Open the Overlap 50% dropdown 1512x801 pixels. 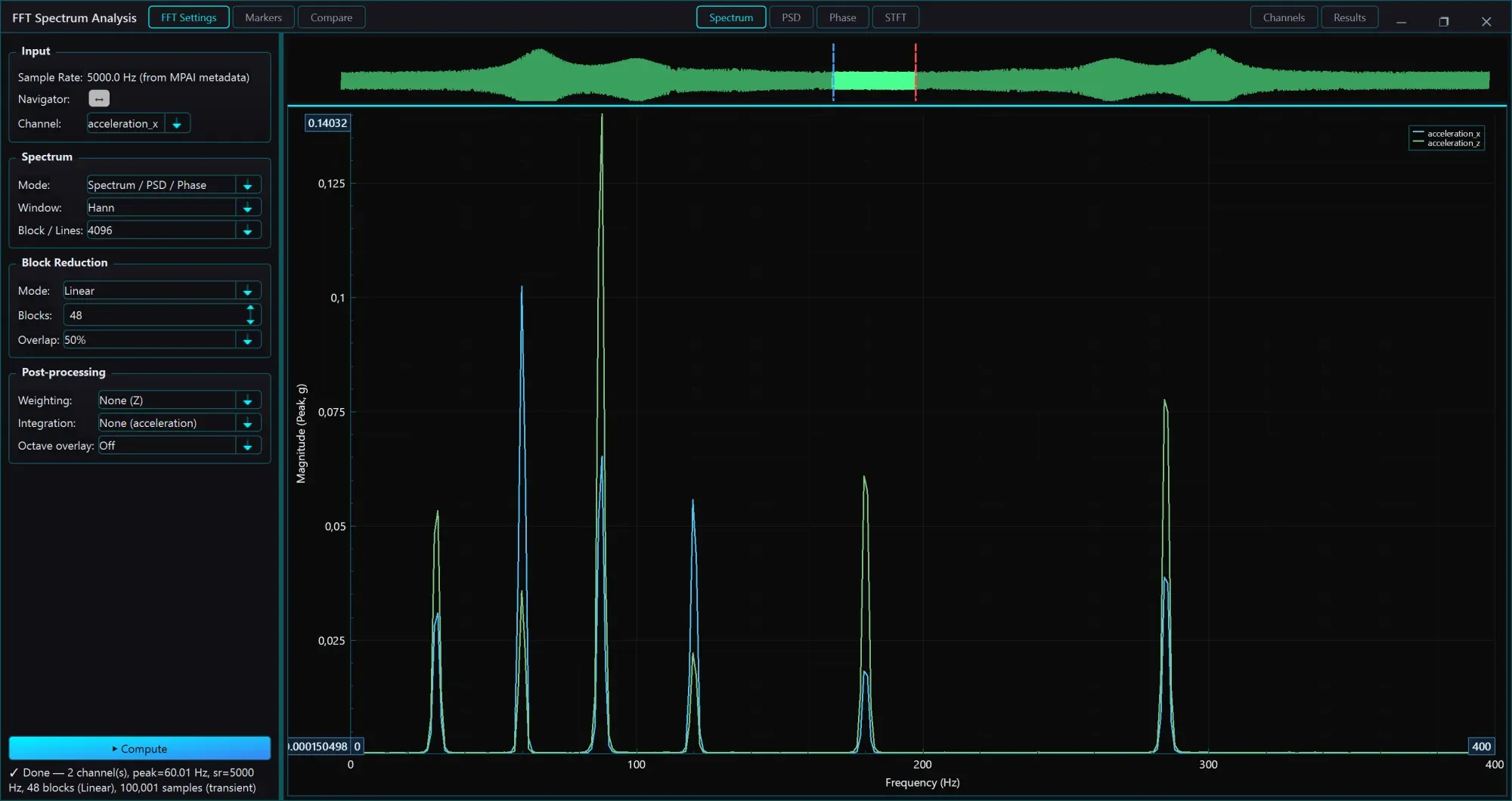[x=163, y=340]
